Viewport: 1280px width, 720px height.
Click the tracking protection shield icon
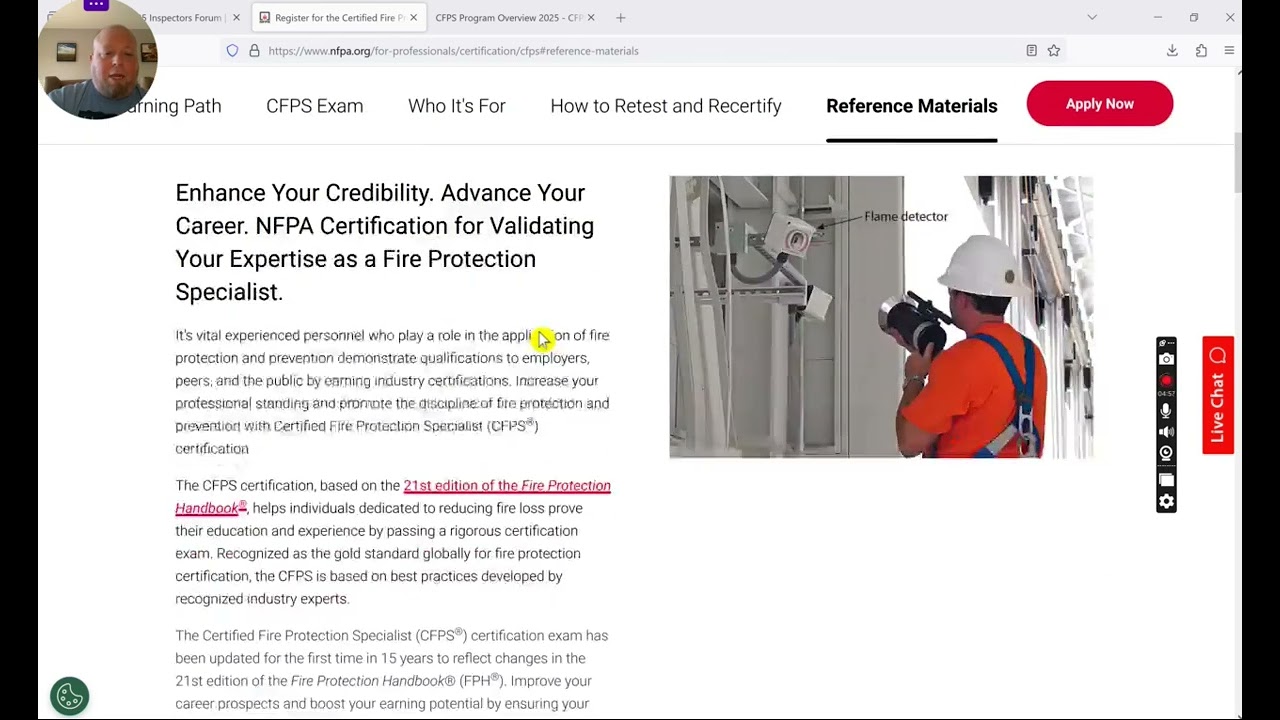pos(232,51)
